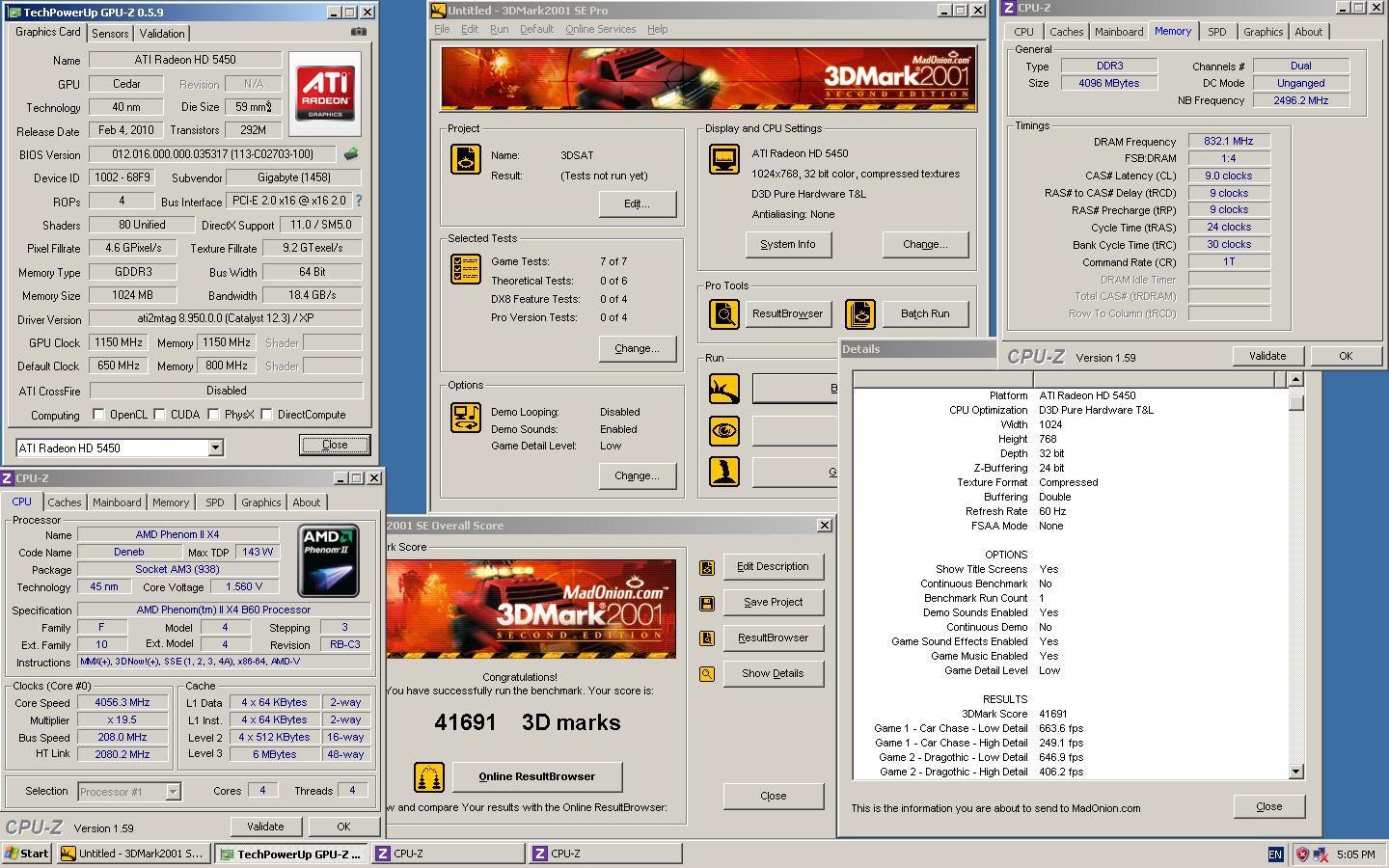This screenshot has height=868, width=1389.
Task: Click the Batch Run icon in Pro Tools
Action: (x=860, y=313)
